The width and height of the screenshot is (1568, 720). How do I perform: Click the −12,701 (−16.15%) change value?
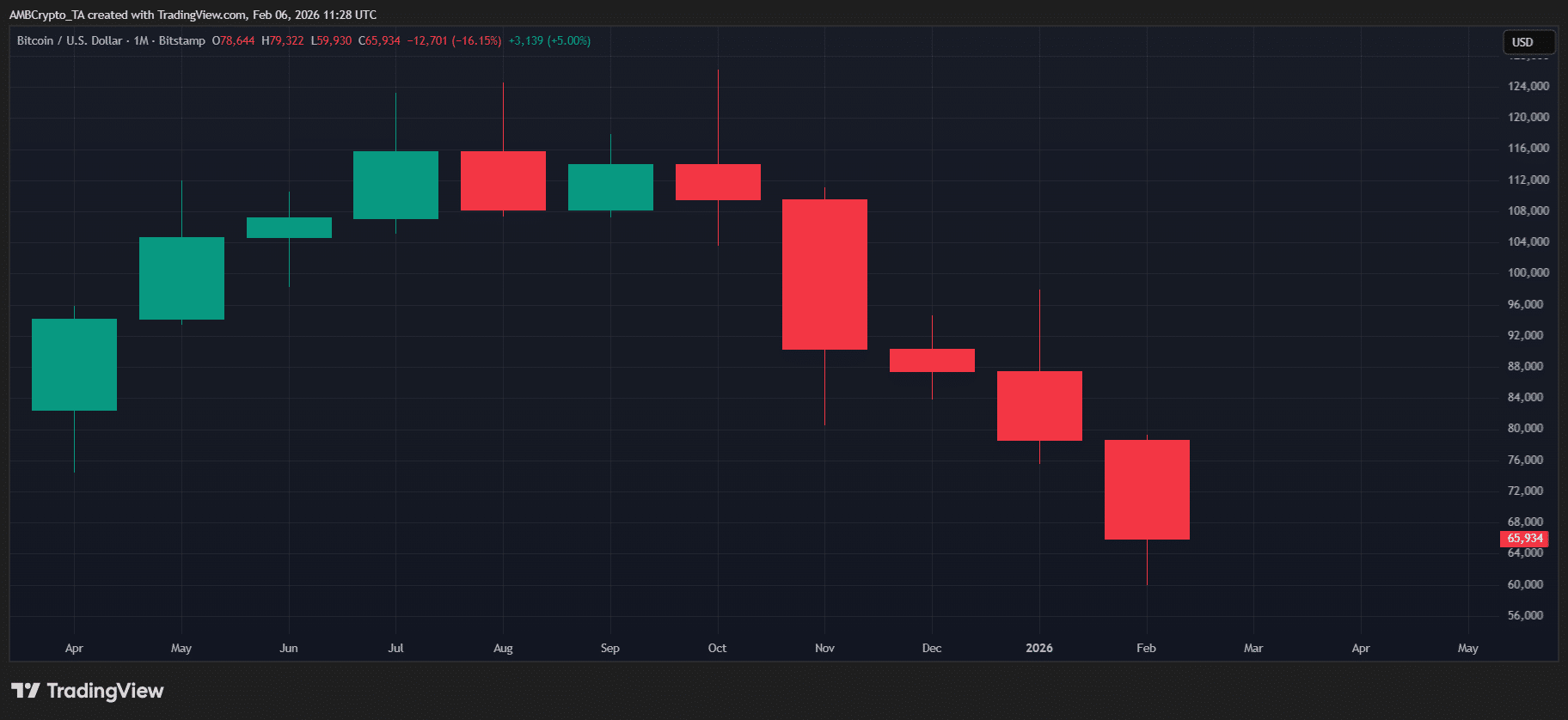coord(454,40)
